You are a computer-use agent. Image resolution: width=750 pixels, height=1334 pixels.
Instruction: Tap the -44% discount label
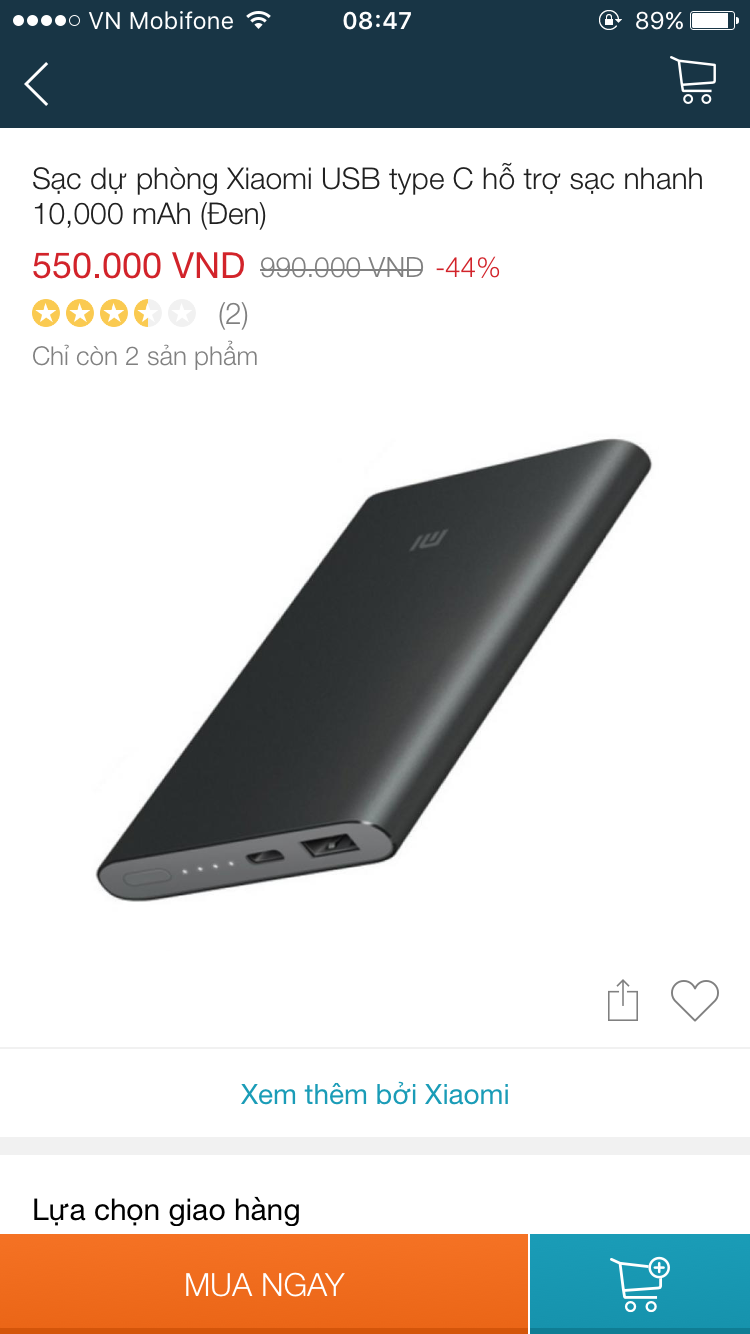tap(467, 268)
